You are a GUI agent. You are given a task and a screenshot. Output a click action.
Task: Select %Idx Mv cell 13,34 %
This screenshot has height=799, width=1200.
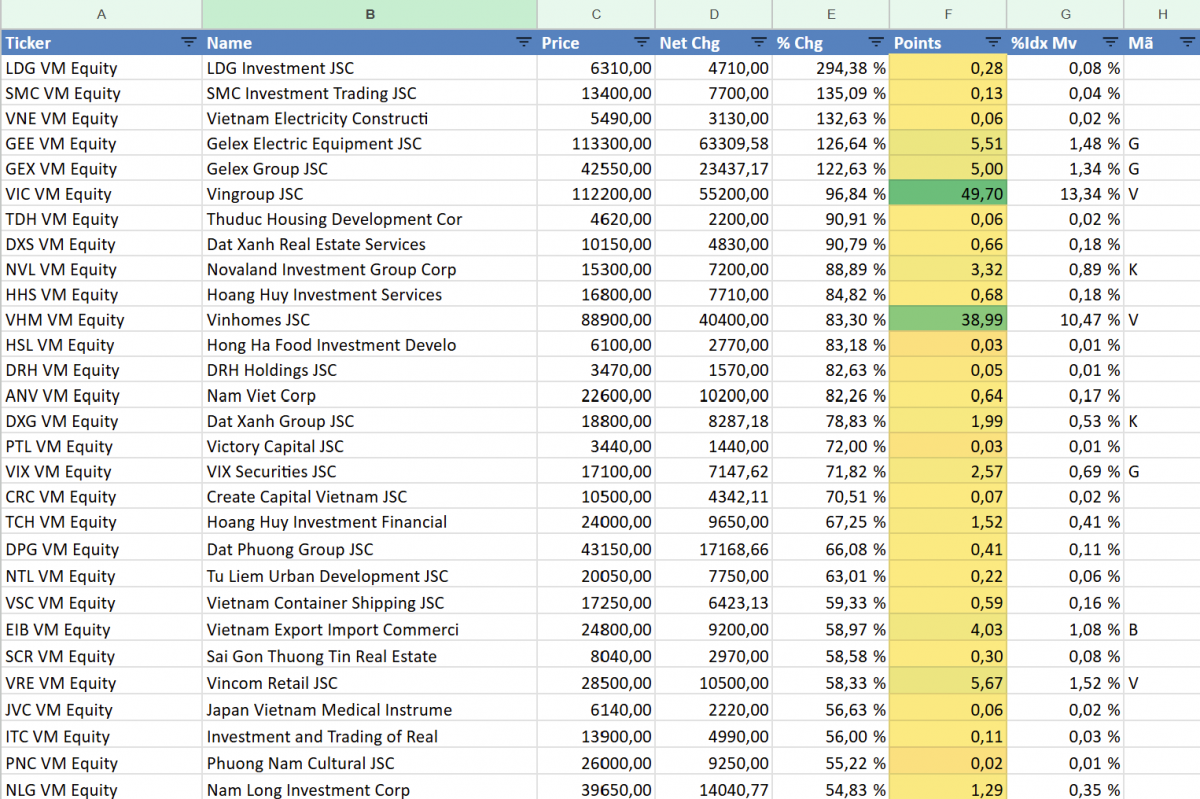pos(1065,194)
